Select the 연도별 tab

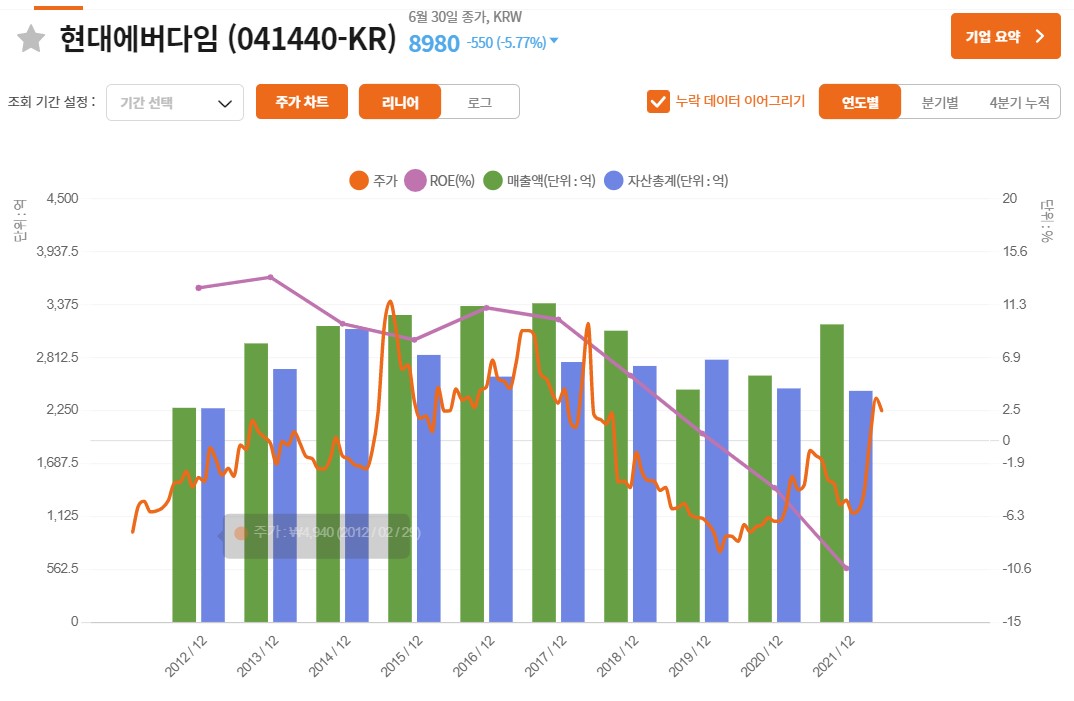pos(860,102)
